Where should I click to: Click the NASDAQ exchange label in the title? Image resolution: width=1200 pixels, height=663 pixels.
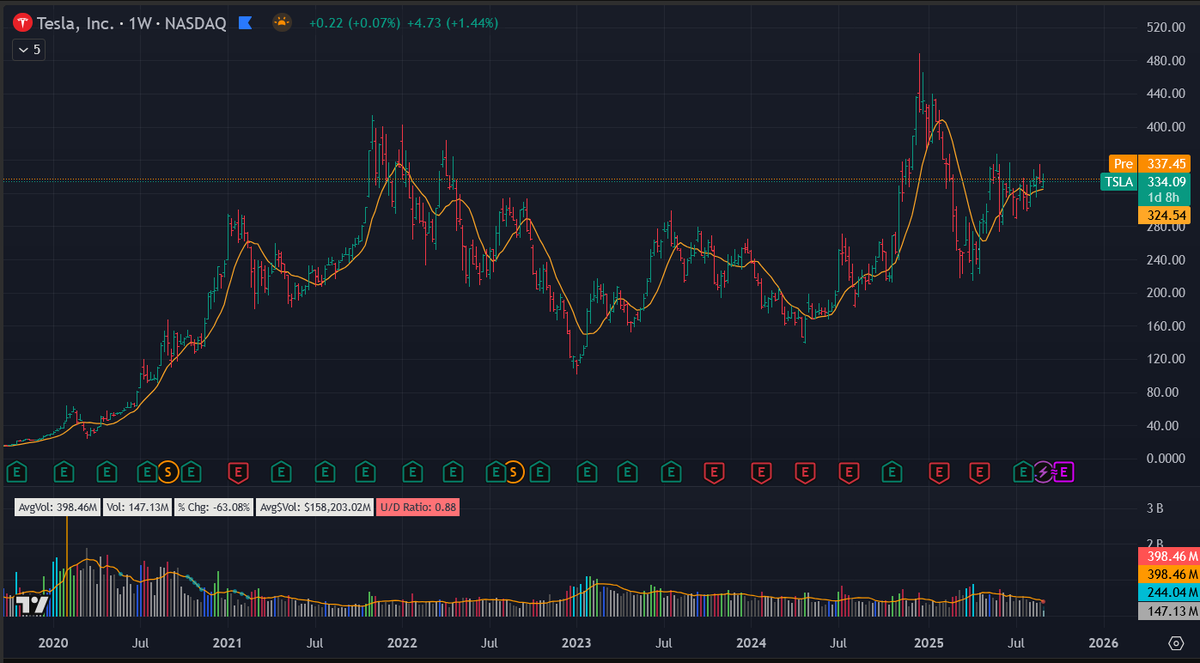pyautogui.click(x=194, y=21)
